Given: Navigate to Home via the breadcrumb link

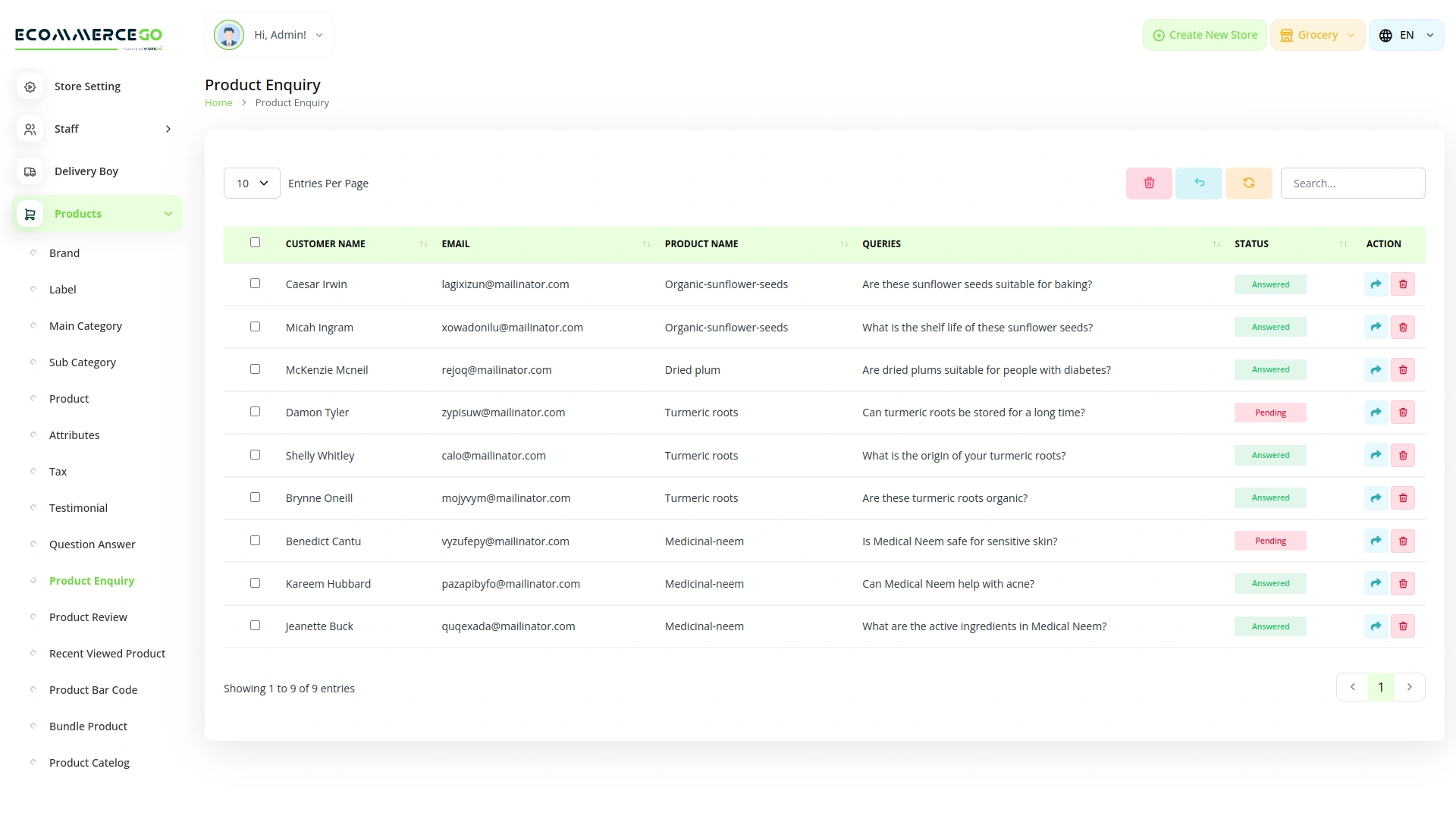Looking at the screenshot, I should coord(218,102).
